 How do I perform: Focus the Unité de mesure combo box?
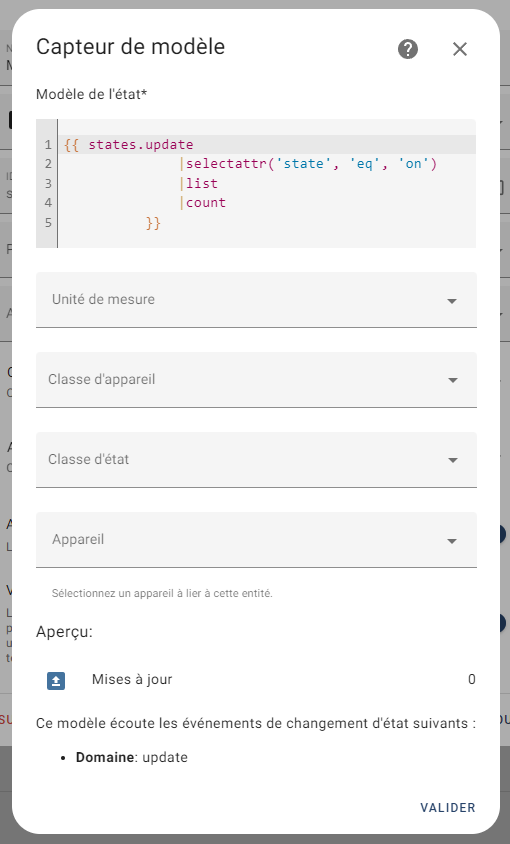[x=256, y=300]
